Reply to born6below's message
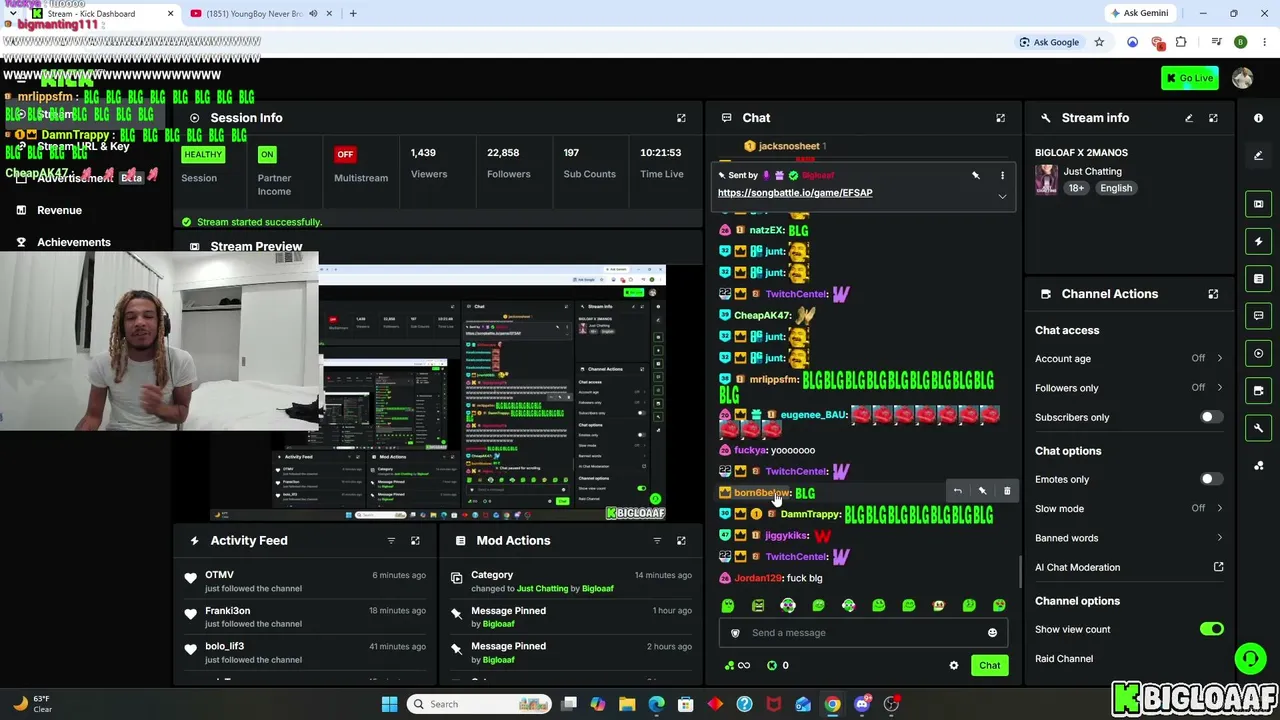This screenshot has width=1280, height=720. (957, 491)
